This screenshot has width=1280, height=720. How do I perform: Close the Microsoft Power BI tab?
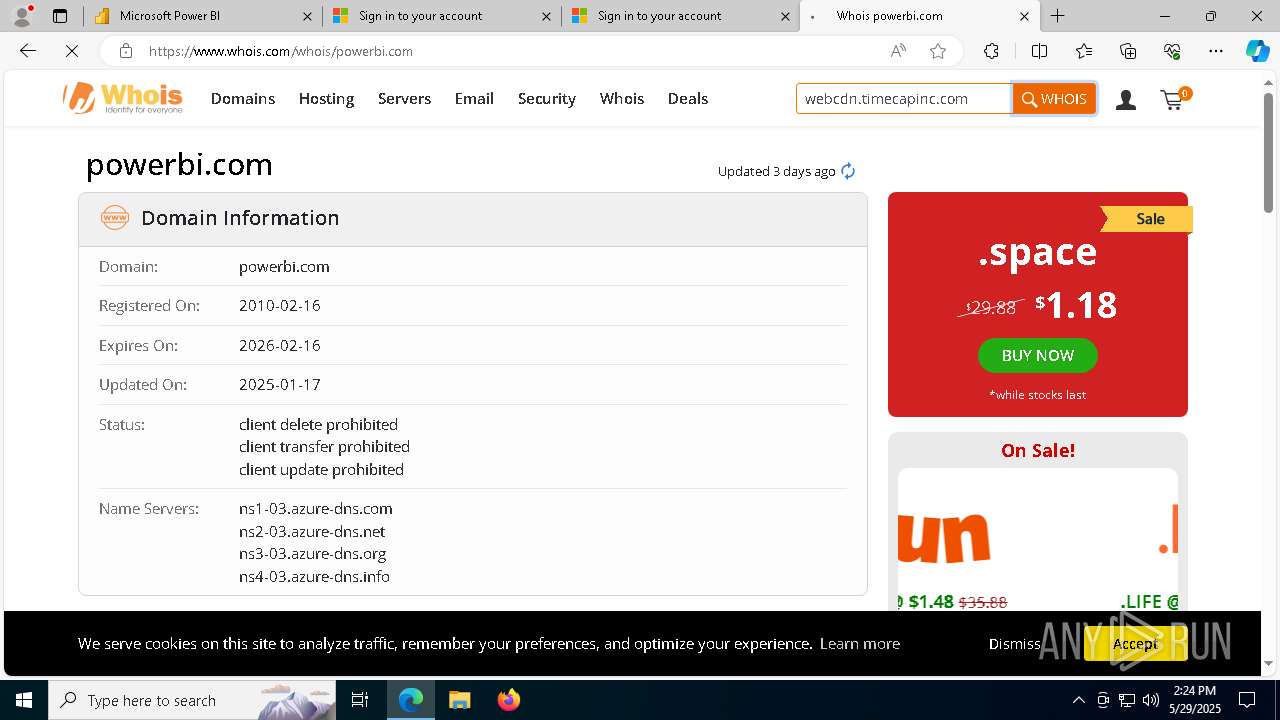coord(307,16)
